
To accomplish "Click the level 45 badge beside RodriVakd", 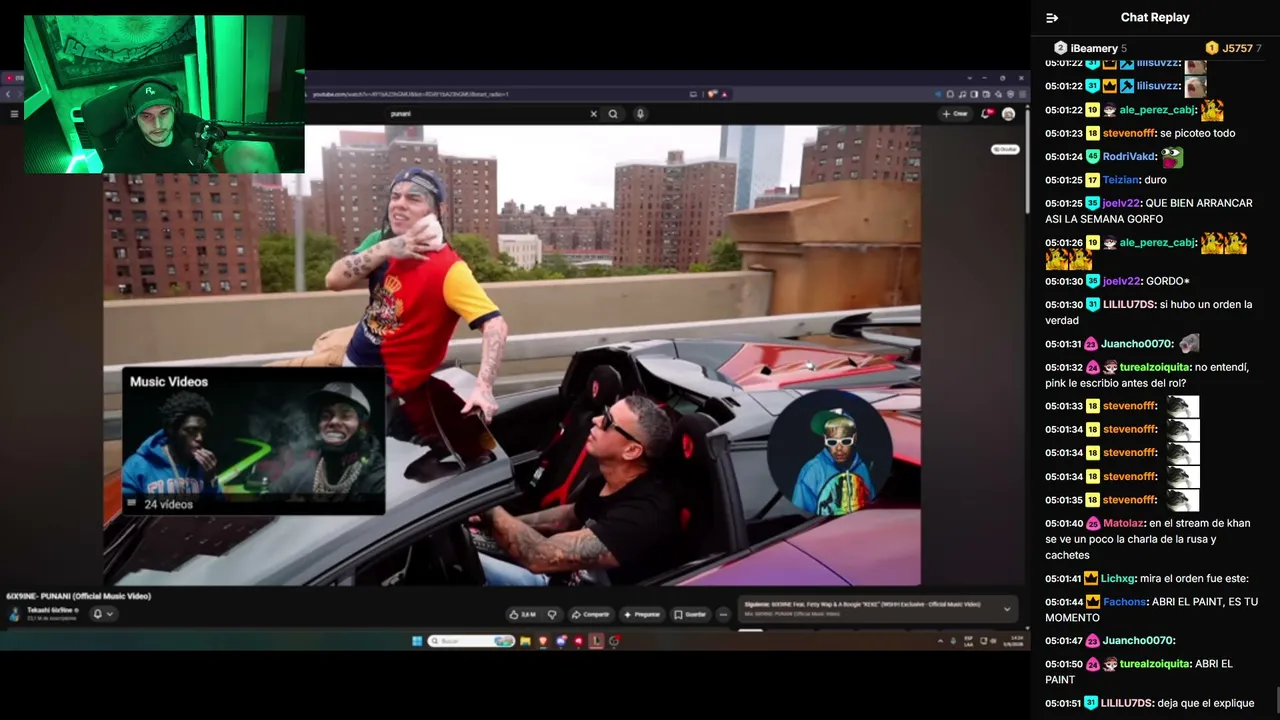I will [x=1093, y=157].
